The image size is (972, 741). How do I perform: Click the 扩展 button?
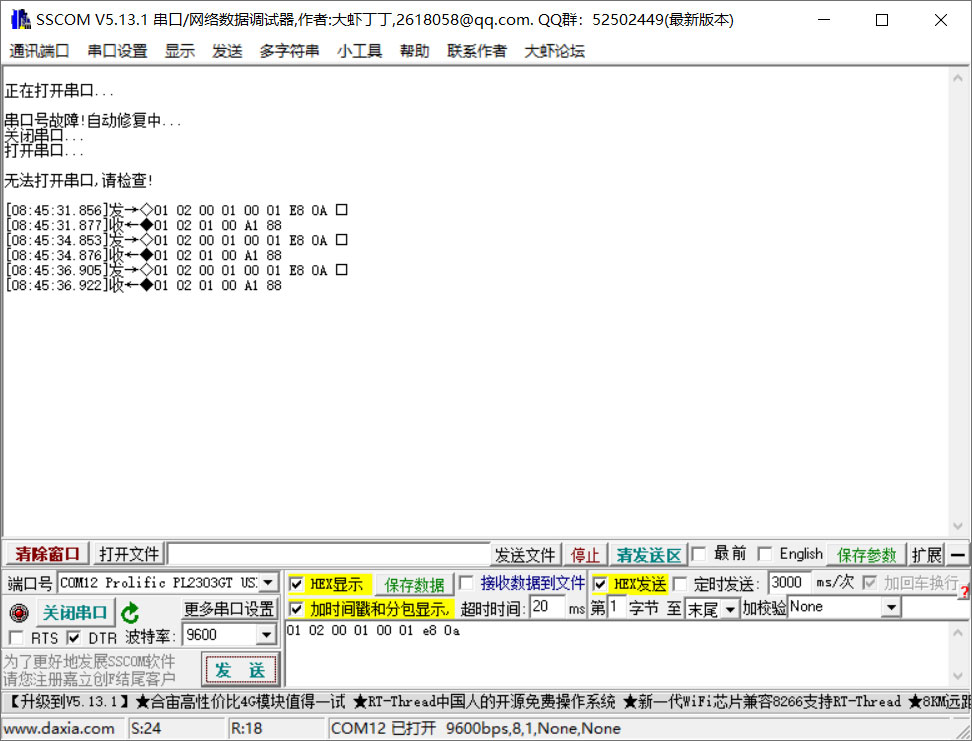click(x=926, y=555)
